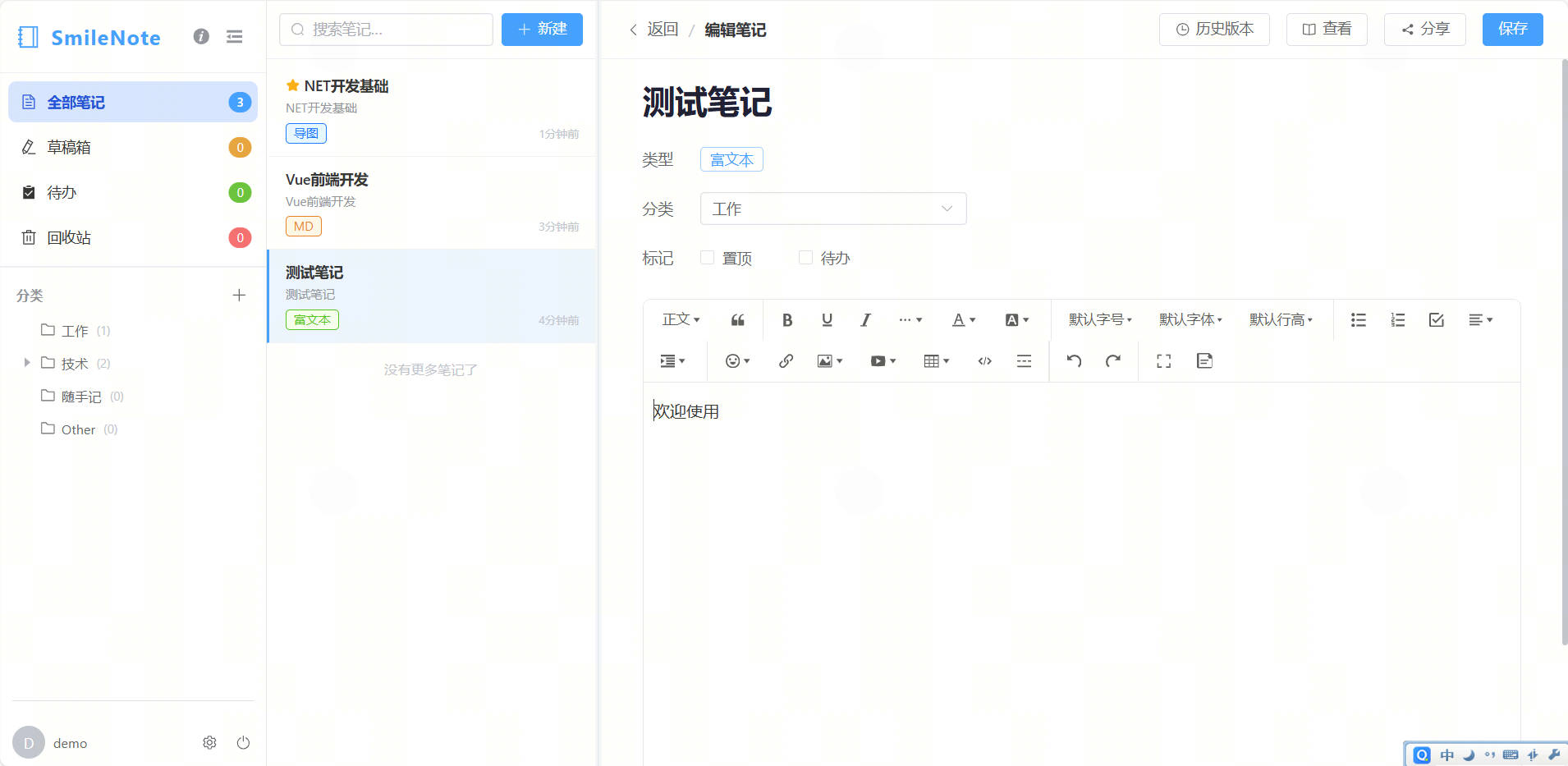This screenshot has width=1568, height=766.
Task: Click the 新建 new note button
Action: [542, 29]
